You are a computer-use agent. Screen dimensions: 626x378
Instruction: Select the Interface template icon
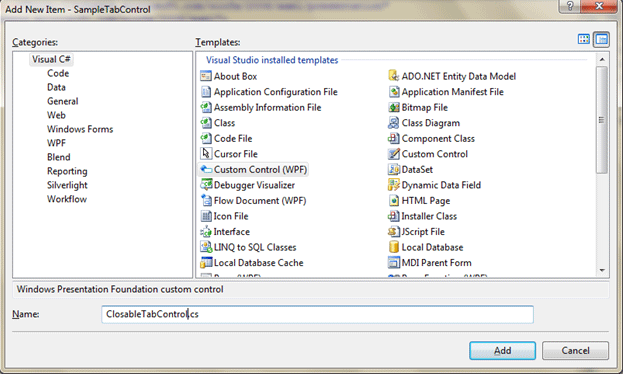206,232
